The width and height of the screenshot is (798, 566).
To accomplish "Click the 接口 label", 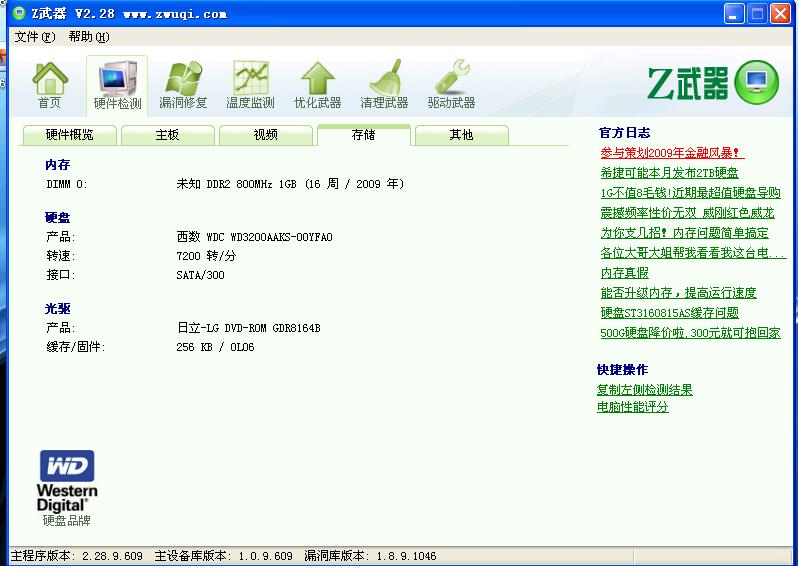I will click(x=60, y=275).
